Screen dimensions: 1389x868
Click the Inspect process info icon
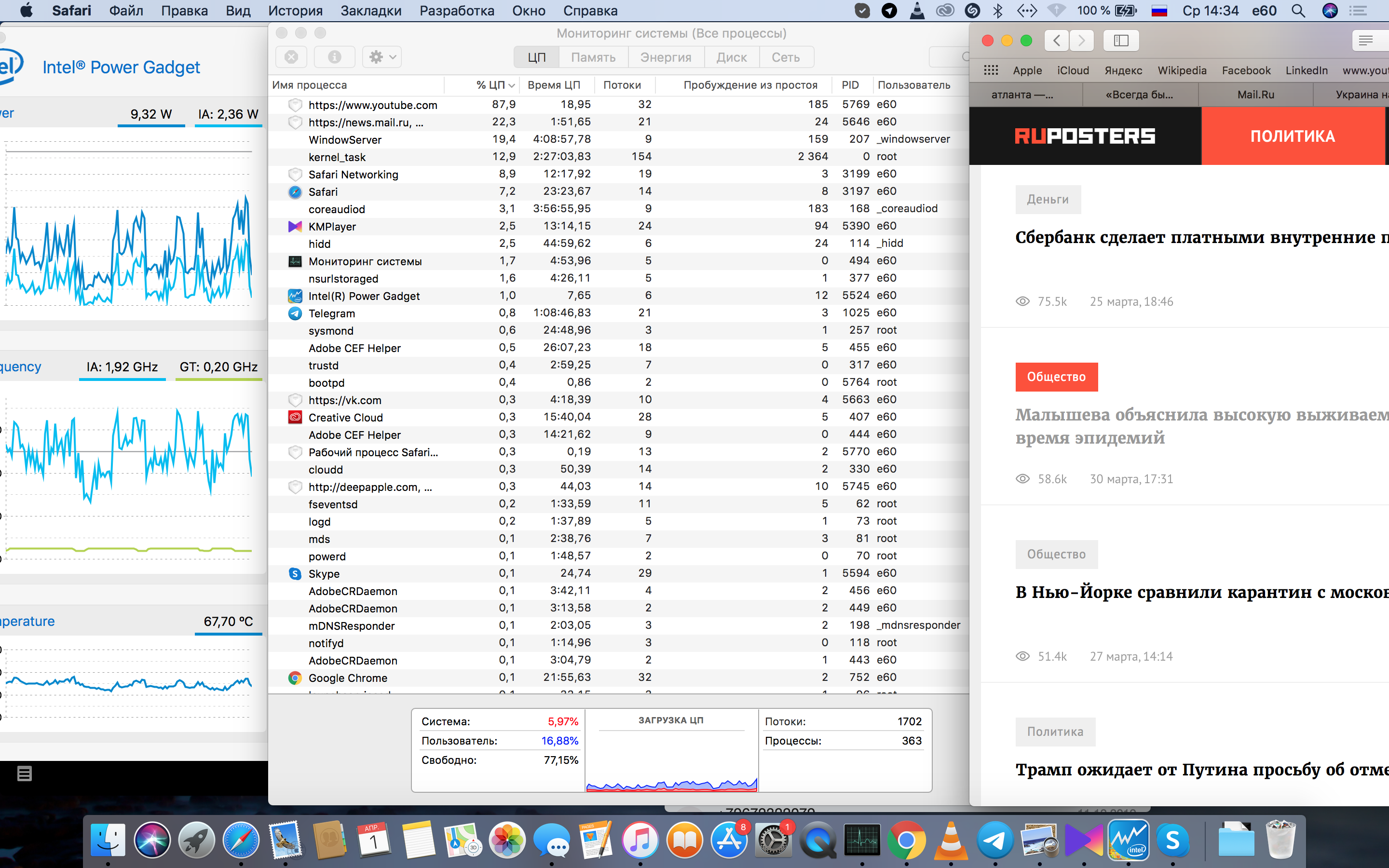pyautogui.click(x=334, y=57)
